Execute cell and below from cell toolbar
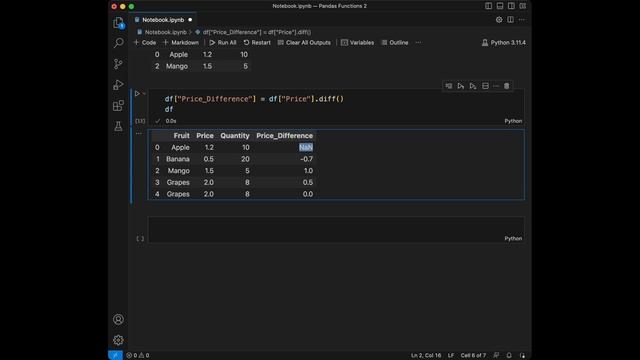 tap(473, 86)
